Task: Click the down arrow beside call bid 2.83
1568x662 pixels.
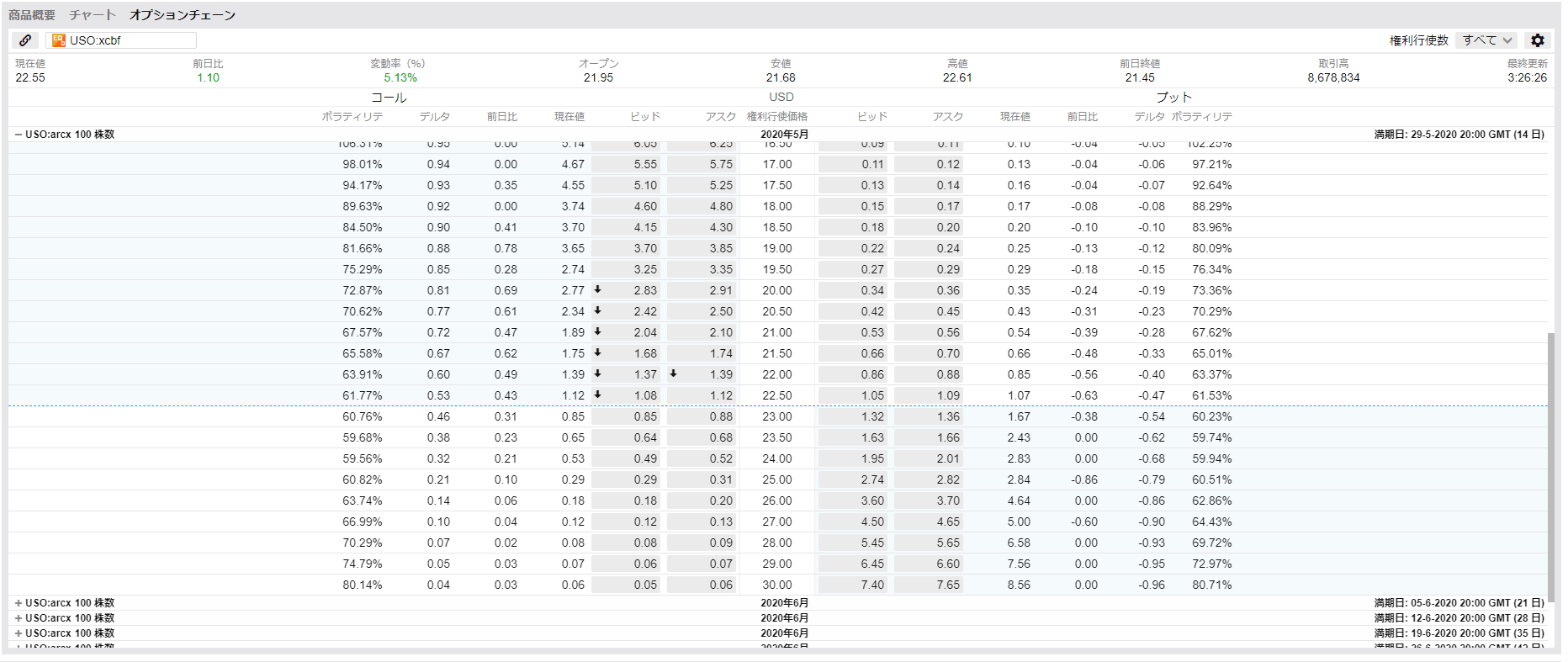Action: click(598, 289)
